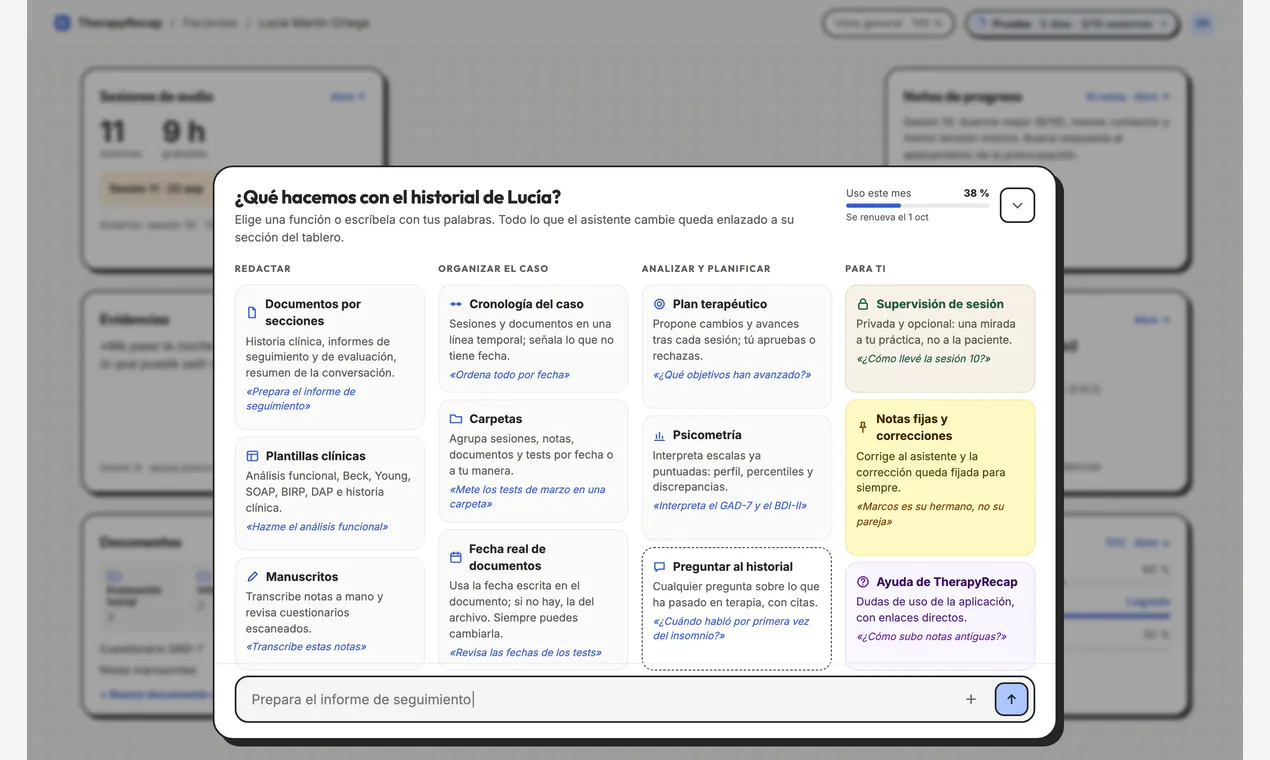Click the document icon beside Documentos por secciones
Image resolution: width=1270 pixels, height=760 pixels.
252,312
